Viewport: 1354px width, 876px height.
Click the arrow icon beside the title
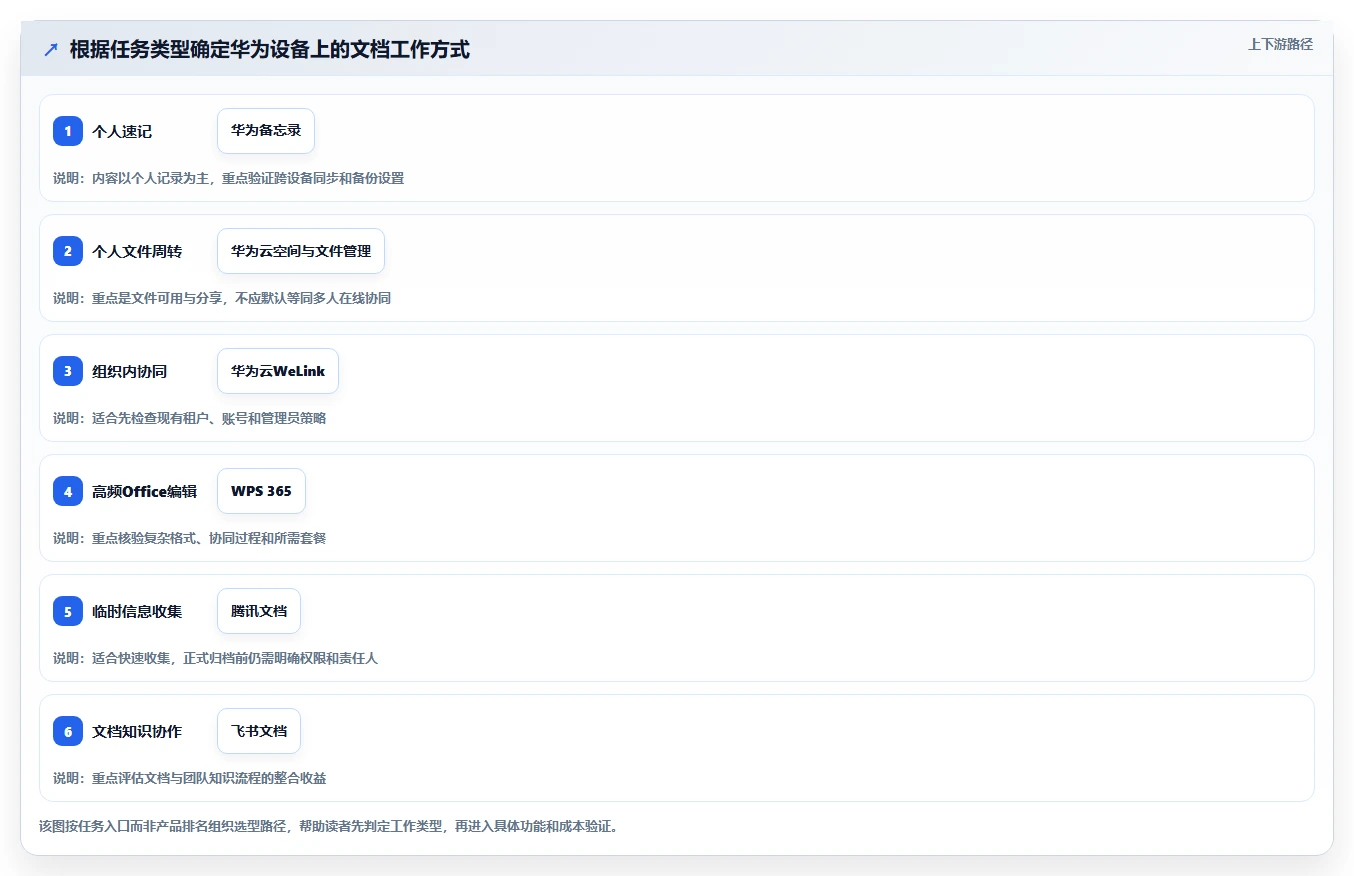click(51, 49)
